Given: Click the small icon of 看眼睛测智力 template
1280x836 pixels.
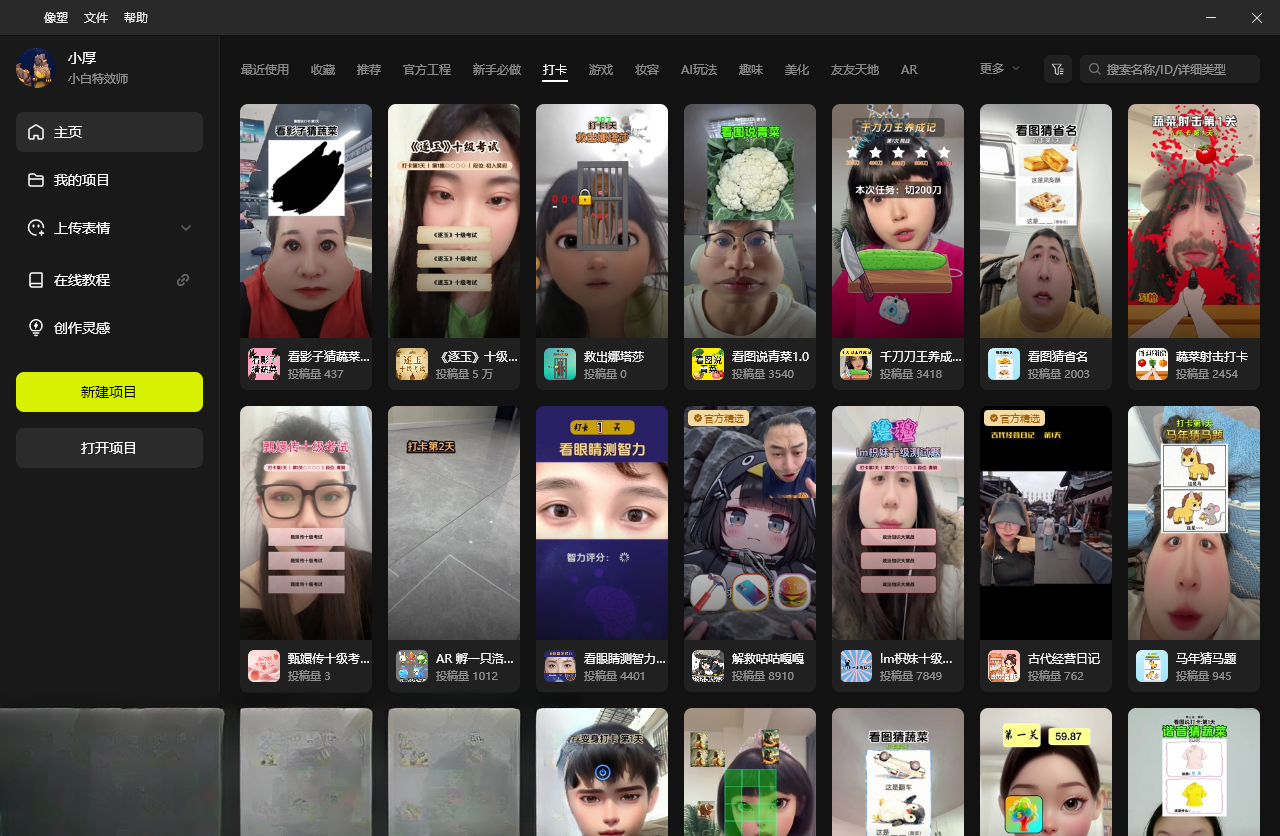Looking at the screenshot, I should (x=560, y=666).
